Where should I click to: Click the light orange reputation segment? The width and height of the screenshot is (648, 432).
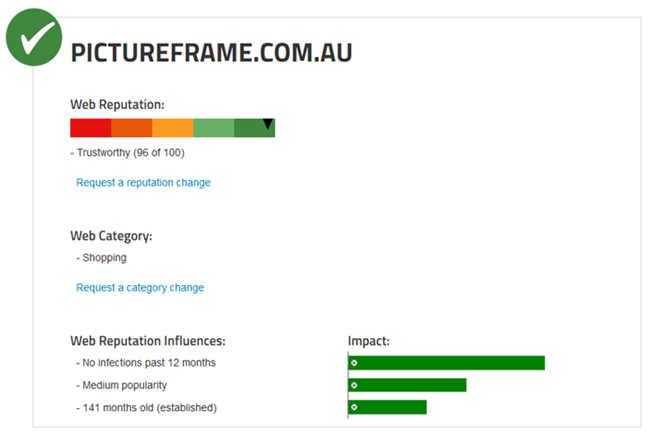coord(172,128)
